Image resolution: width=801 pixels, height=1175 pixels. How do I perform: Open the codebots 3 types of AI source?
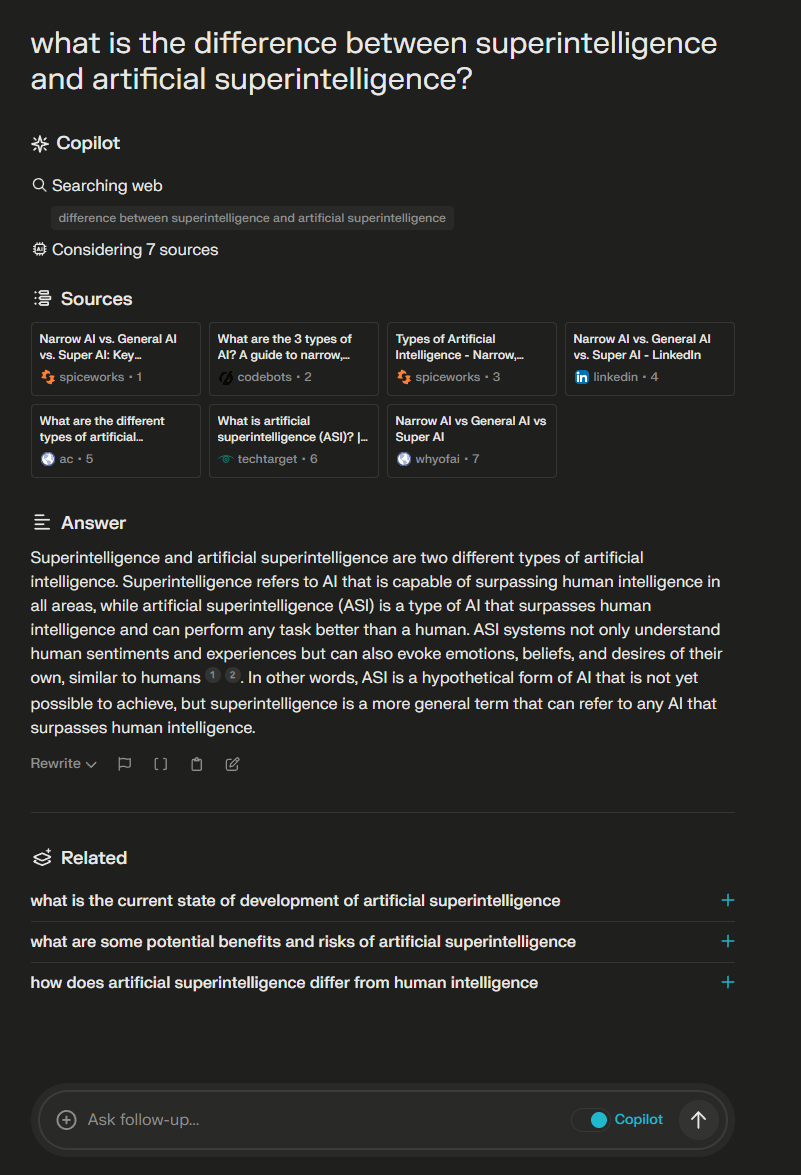(293, 358)
